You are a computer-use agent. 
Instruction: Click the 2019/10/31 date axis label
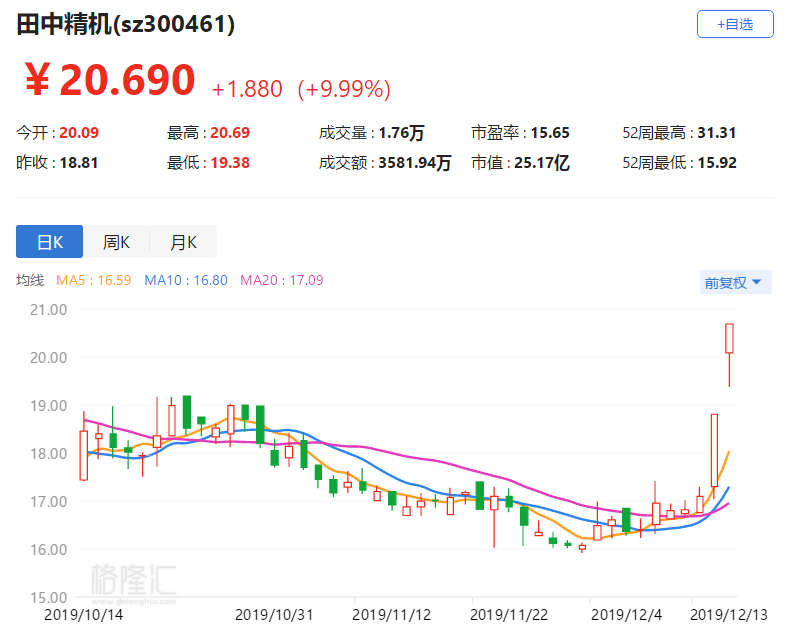274,615
